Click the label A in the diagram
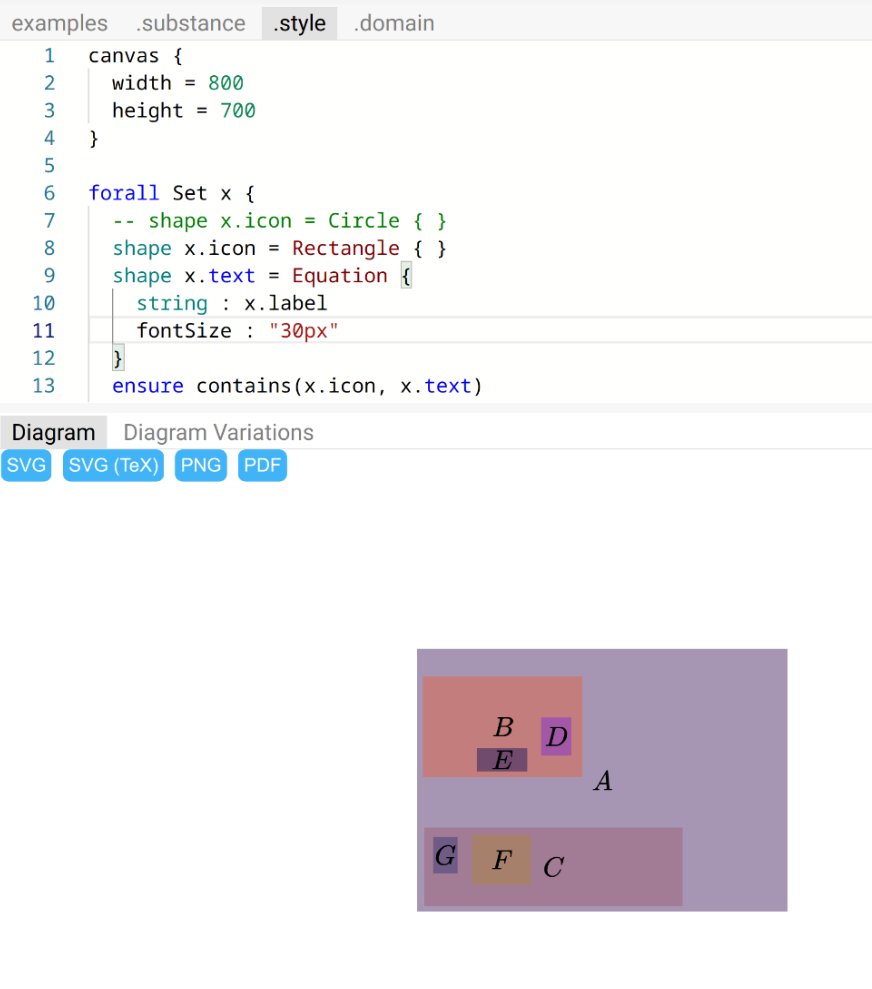The width and height of the screenshot is (872, 989). [x=603, y=781]
